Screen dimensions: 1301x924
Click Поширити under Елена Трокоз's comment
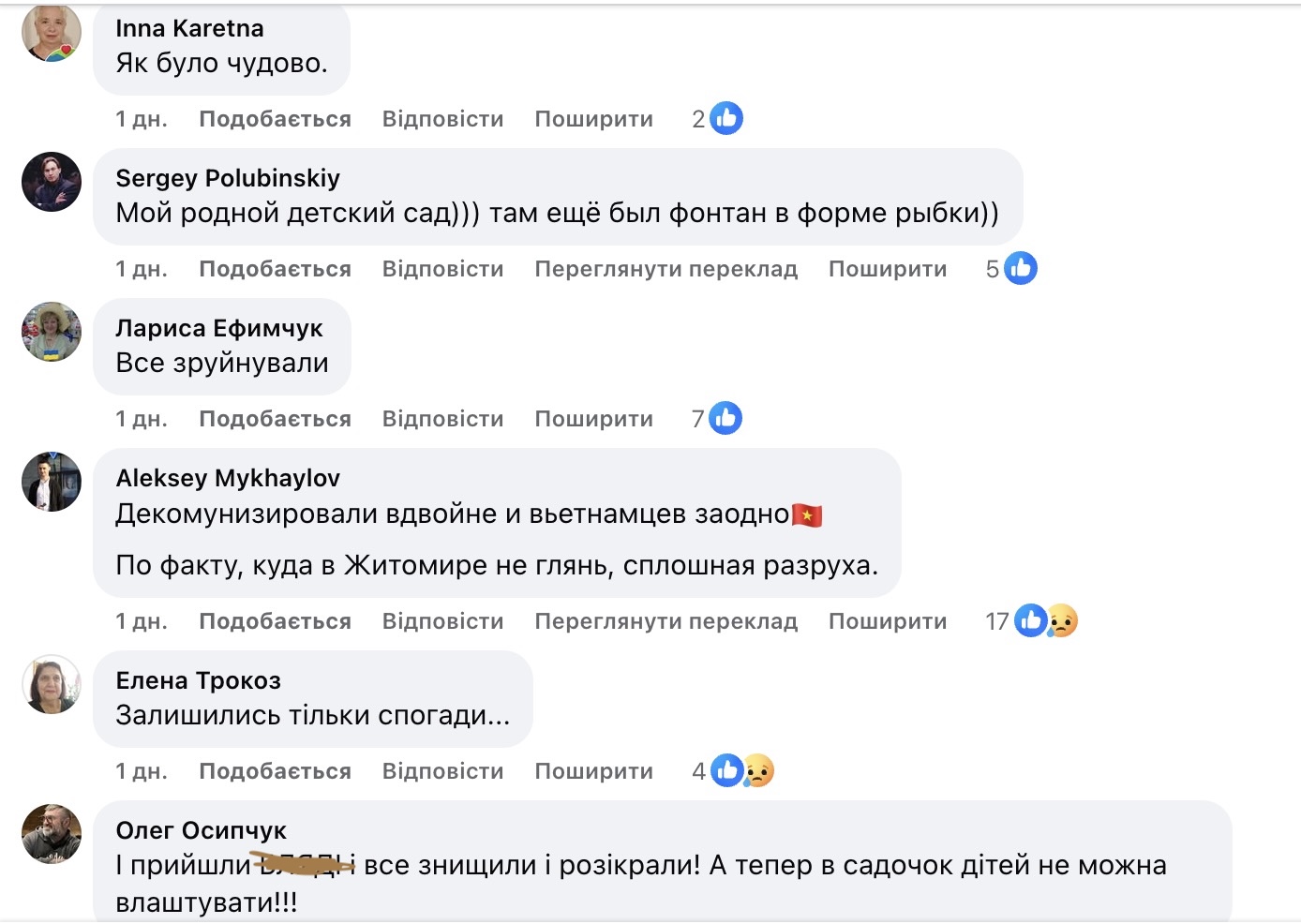pos(593,771)
